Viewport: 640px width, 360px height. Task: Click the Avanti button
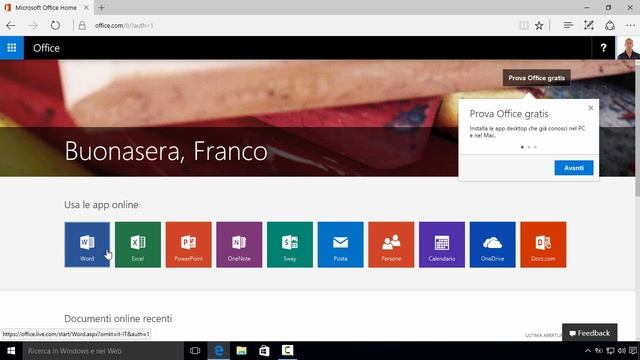pyautogui.click(x=573, y=168)
